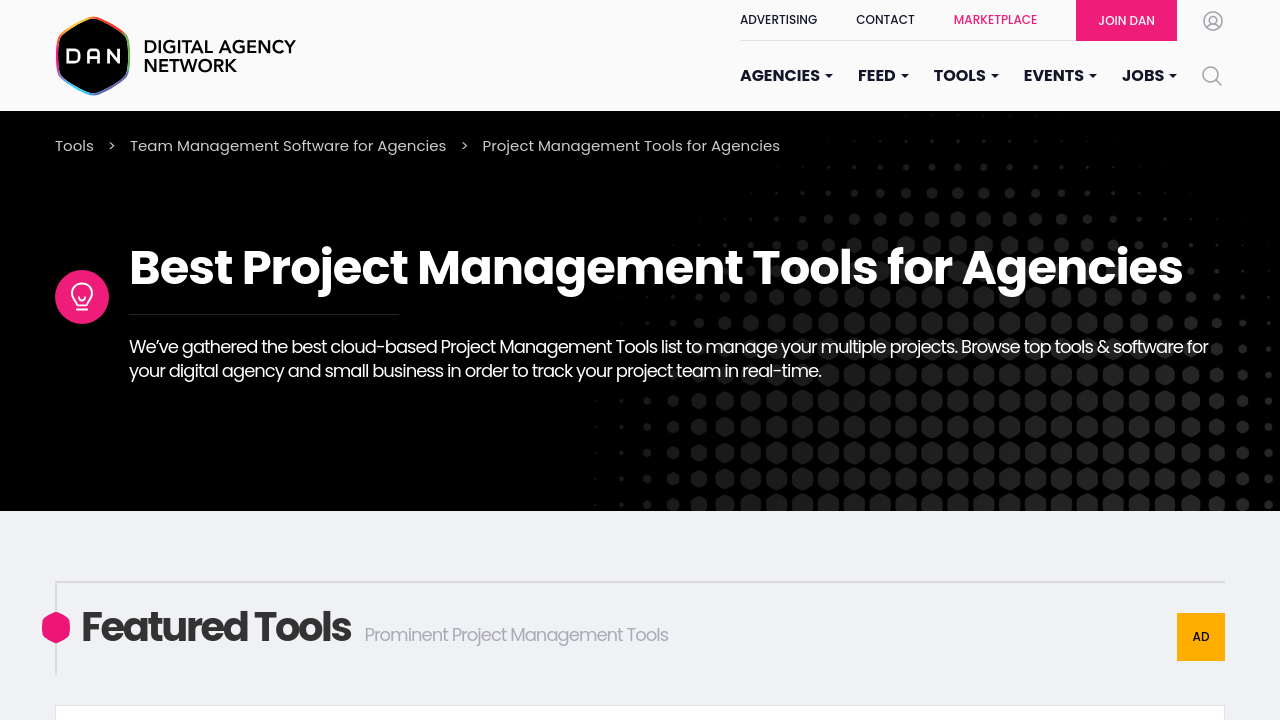Click the pink lightbulb icon
Image resolution: width=1280 pixels, height=720 pixels.
click(x=82, y=297)
